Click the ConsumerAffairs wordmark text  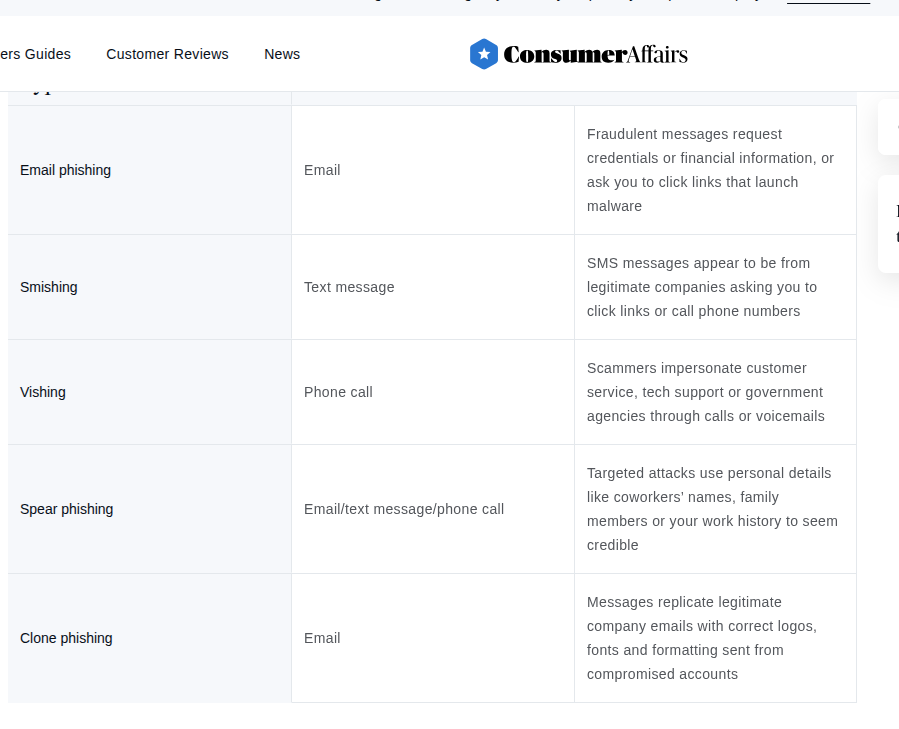point(595,54)
